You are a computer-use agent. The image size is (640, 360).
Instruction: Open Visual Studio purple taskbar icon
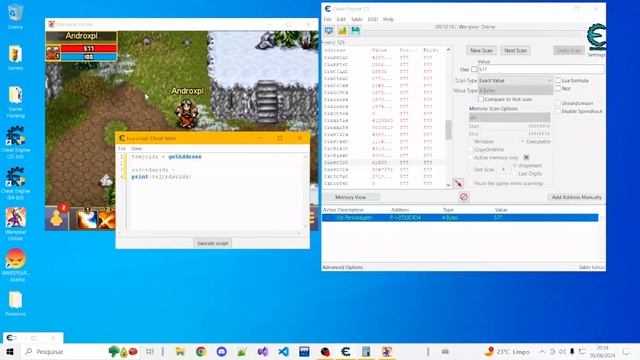coord(263,351)
